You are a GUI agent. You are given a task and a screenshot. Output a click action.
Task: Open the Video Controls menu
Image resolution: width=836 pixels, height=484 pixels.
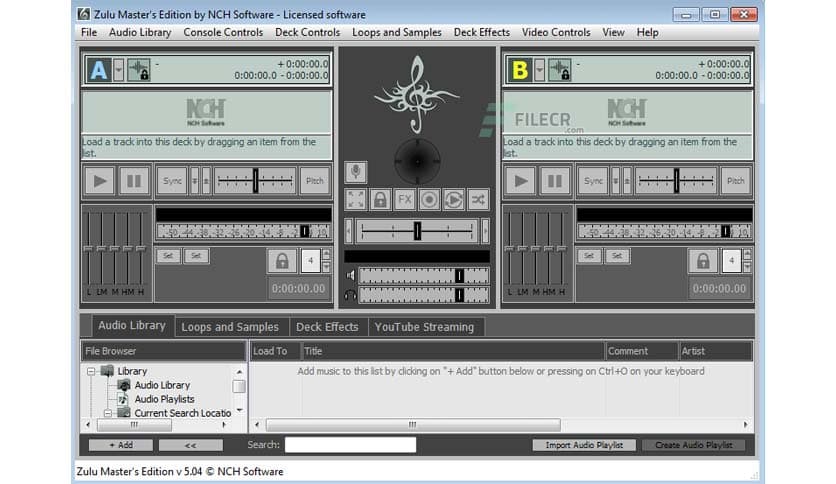(x=556, y=33)
